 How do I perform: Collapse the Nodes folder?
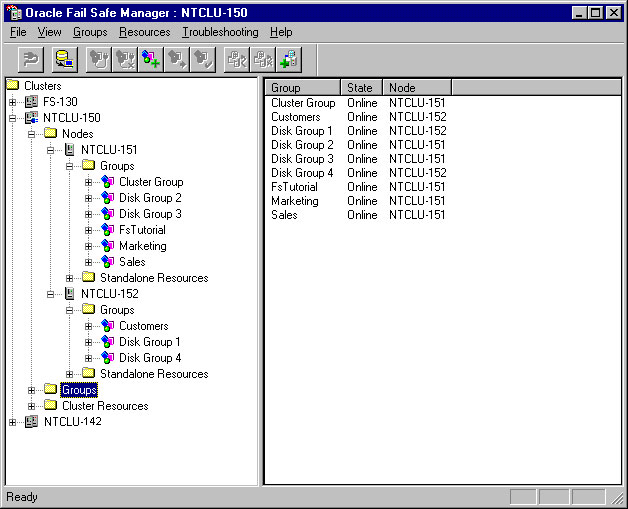point(32,135)
